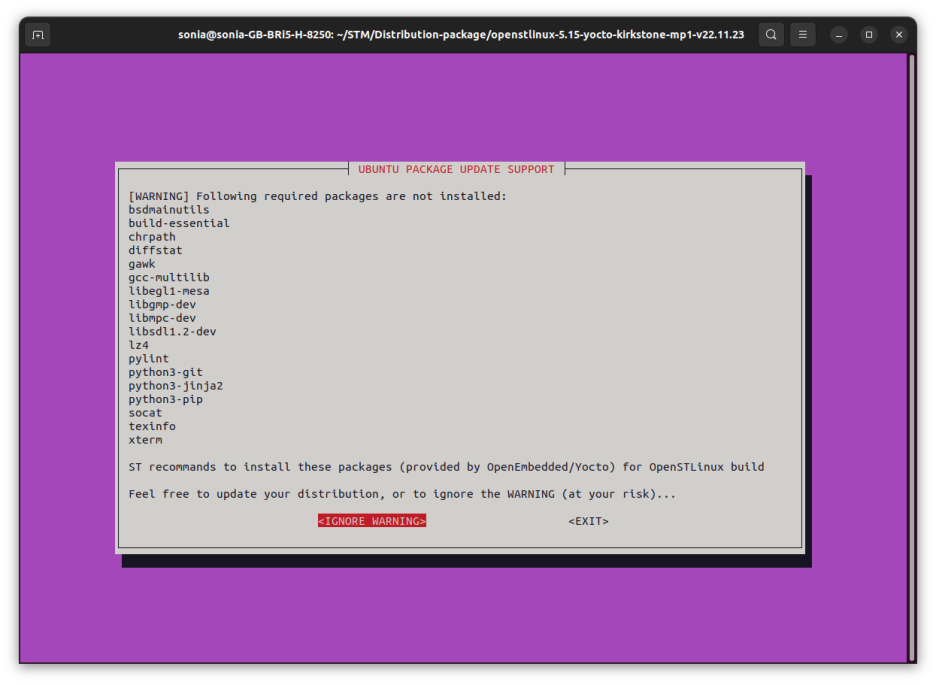Click the UBUNTU PACKAGE UPDATE SUPPORT title

456,169
